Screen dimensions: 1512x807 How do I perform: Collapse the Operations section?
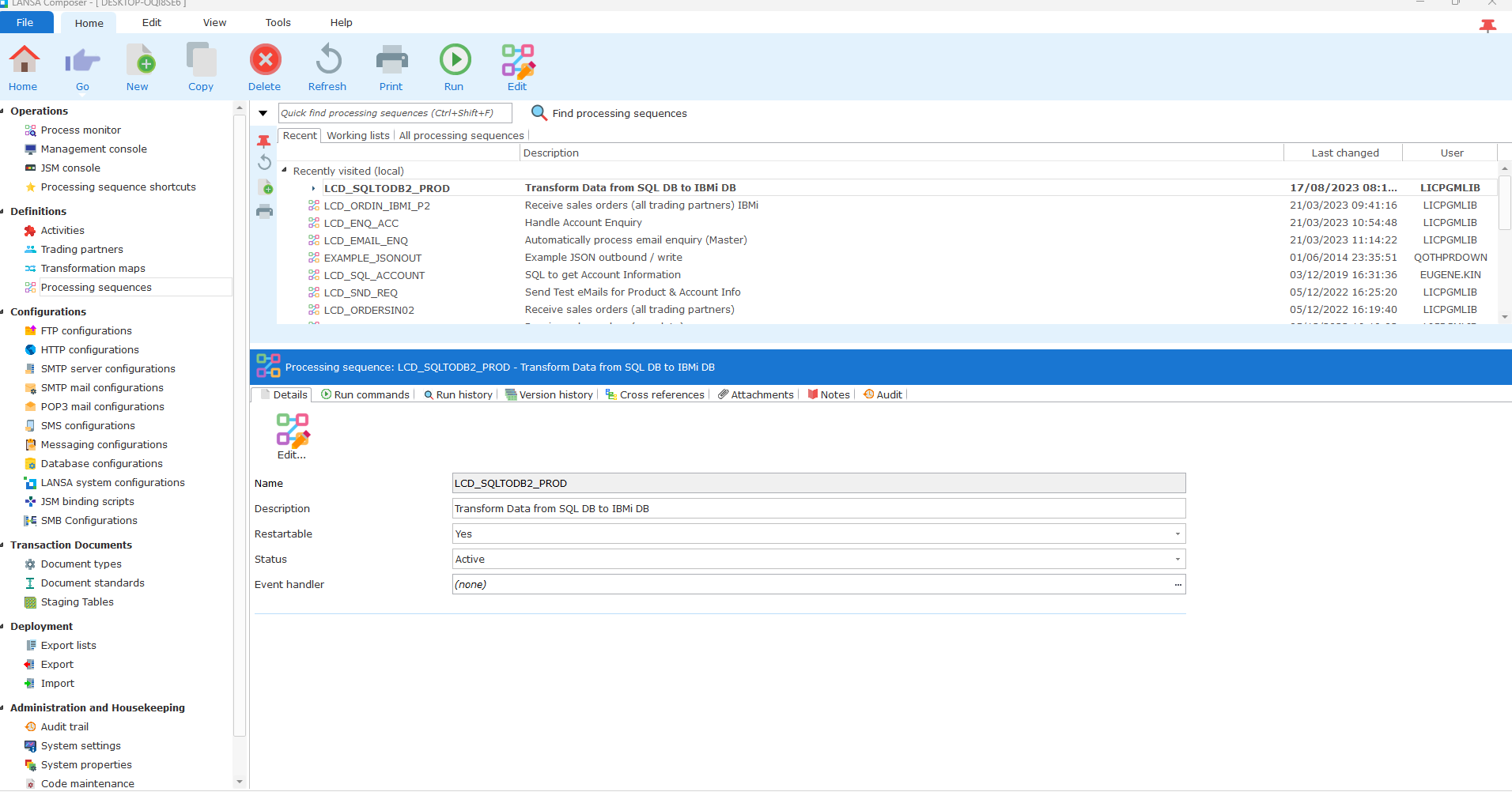click(3, 111)
